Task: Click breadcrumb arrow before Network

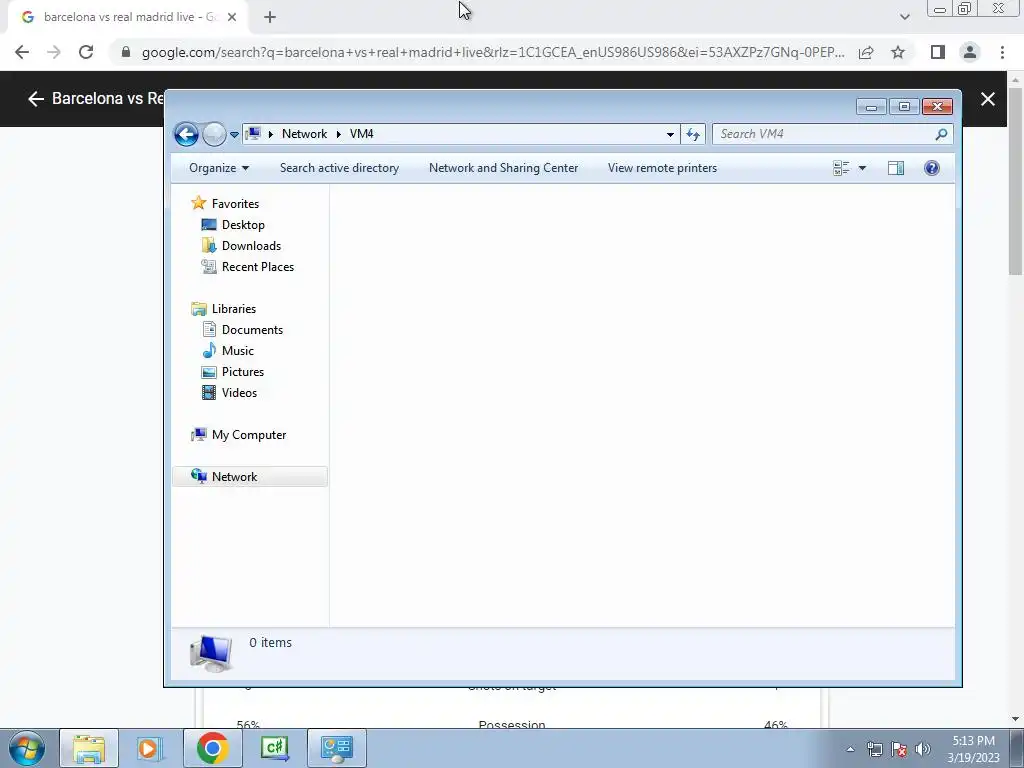Action: click(270, 135)
